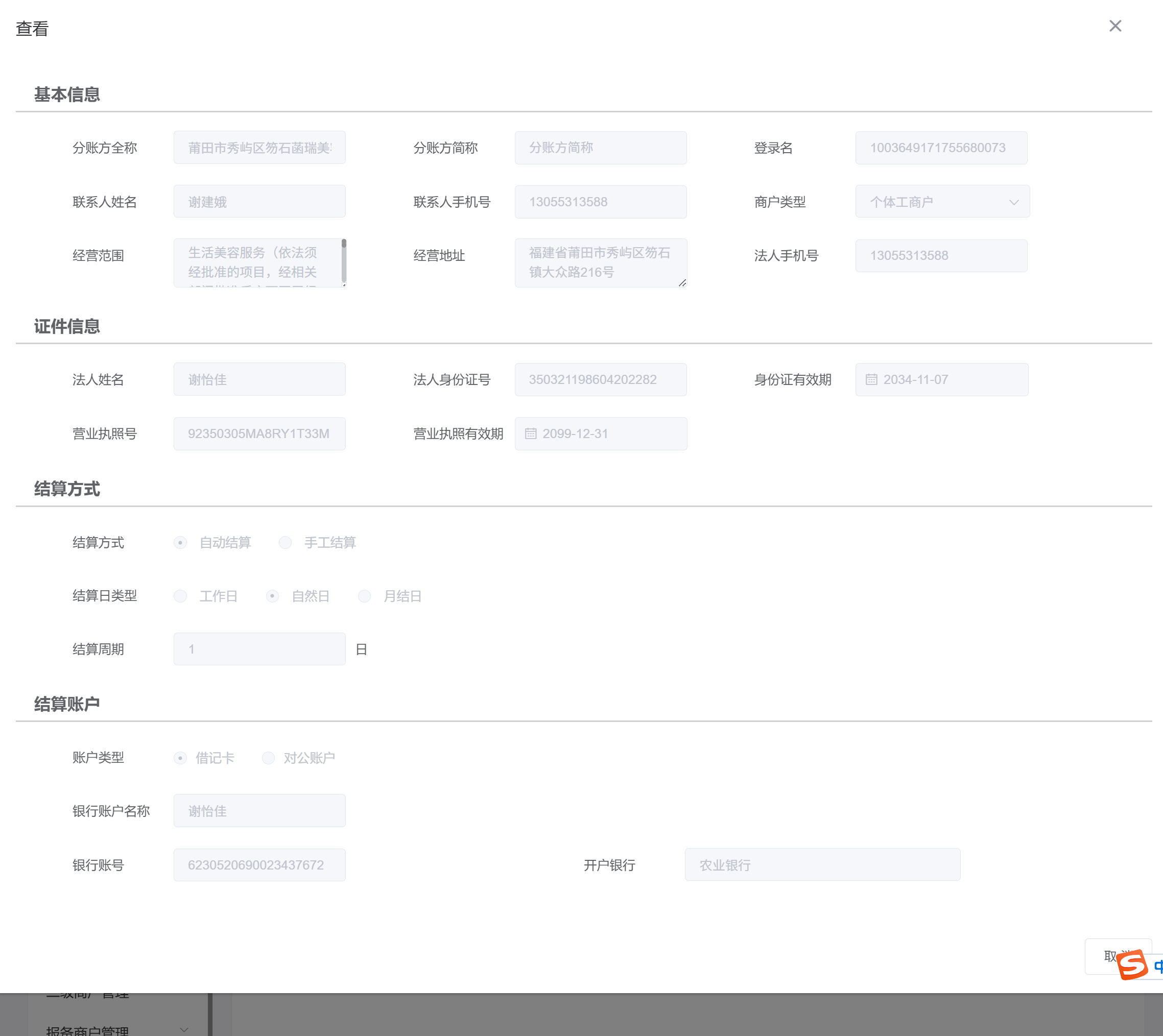Open the 商户类型 dropdown arrow

click(x=1013, y=202)
